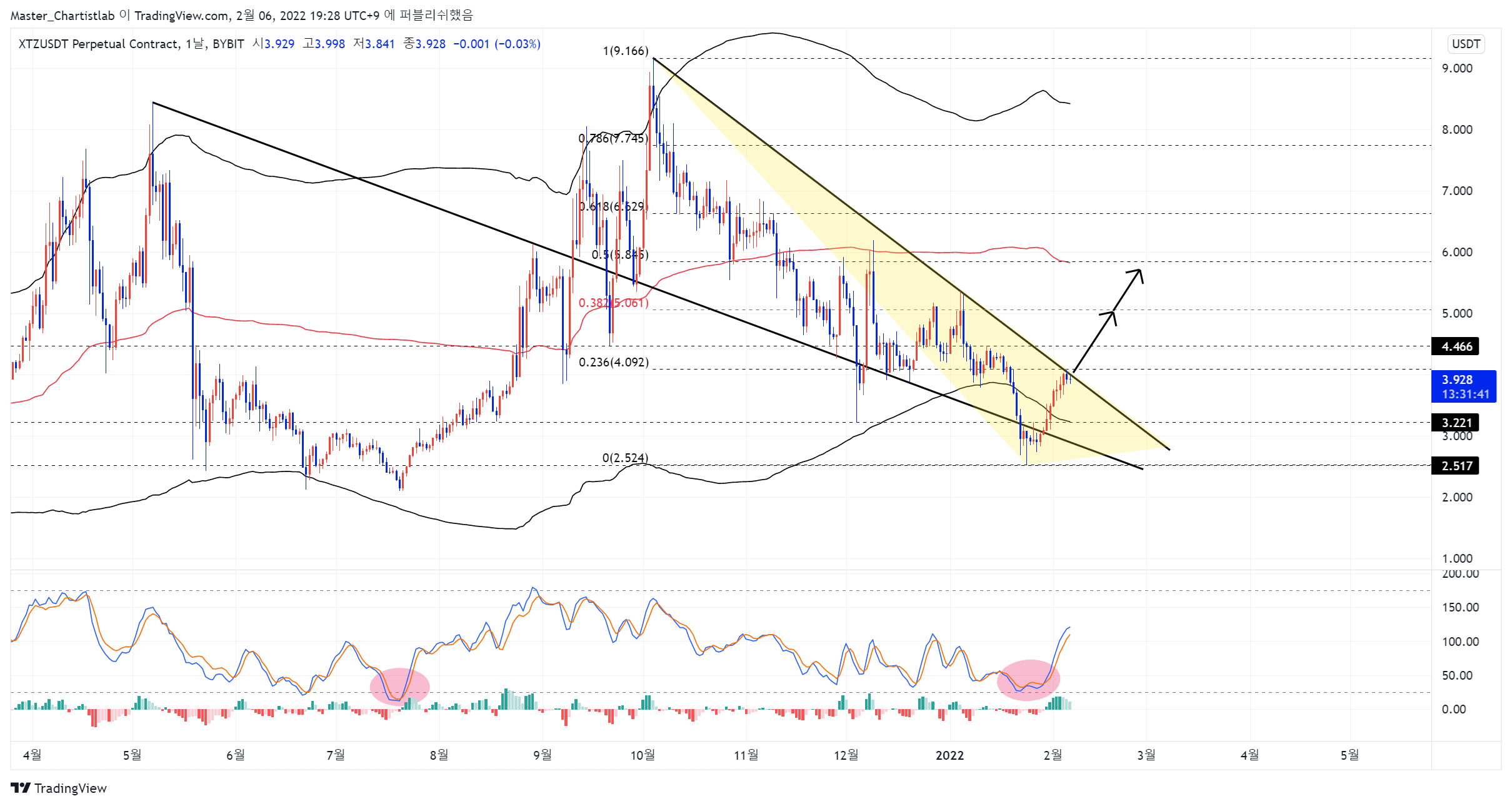Click the 1(9.166) Fibonacci label

(626, 51)
